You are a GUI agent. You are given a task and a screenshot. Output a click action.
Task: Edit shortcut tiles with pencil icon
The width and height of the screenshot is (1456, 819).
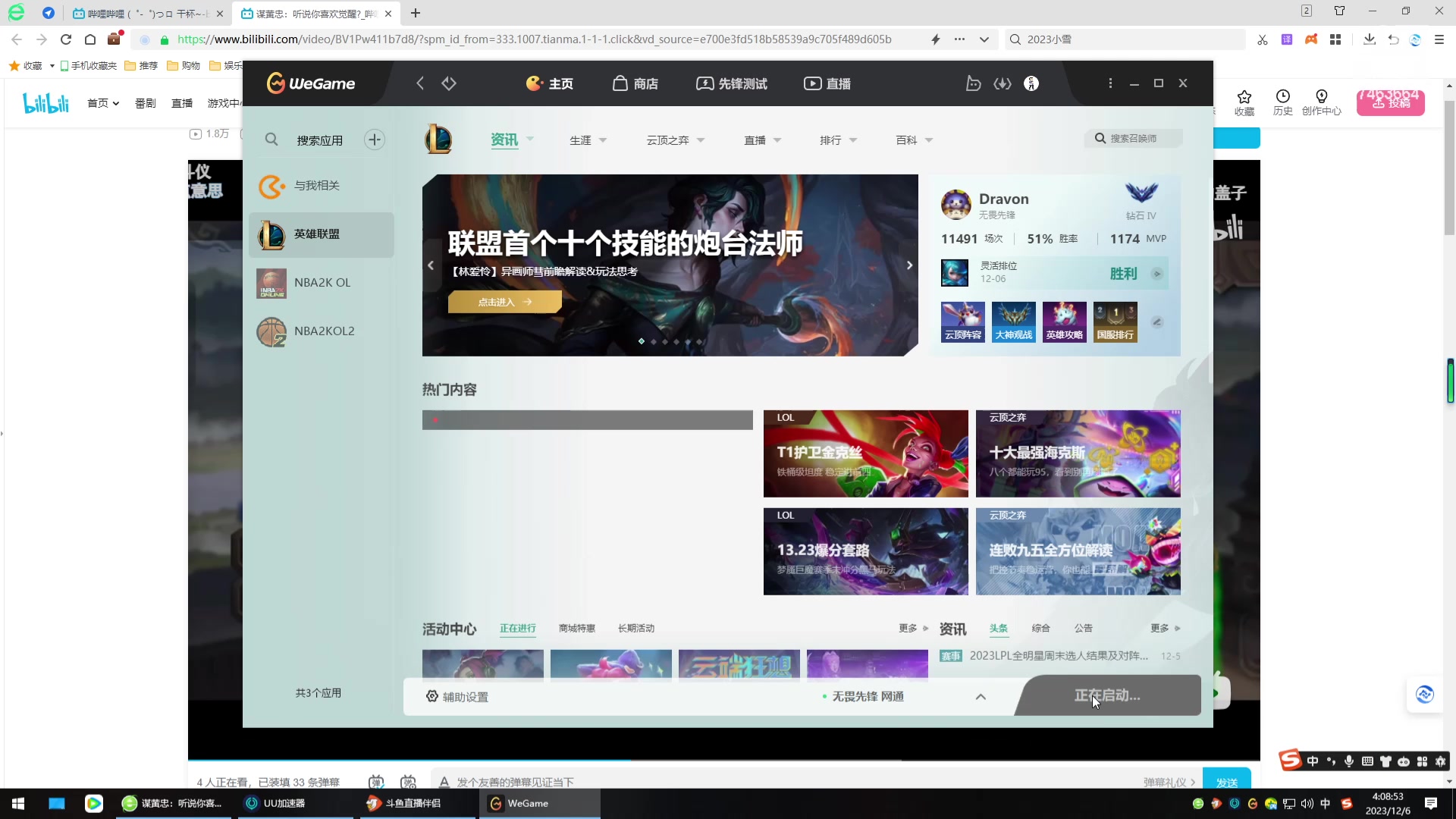point(1157,322)
